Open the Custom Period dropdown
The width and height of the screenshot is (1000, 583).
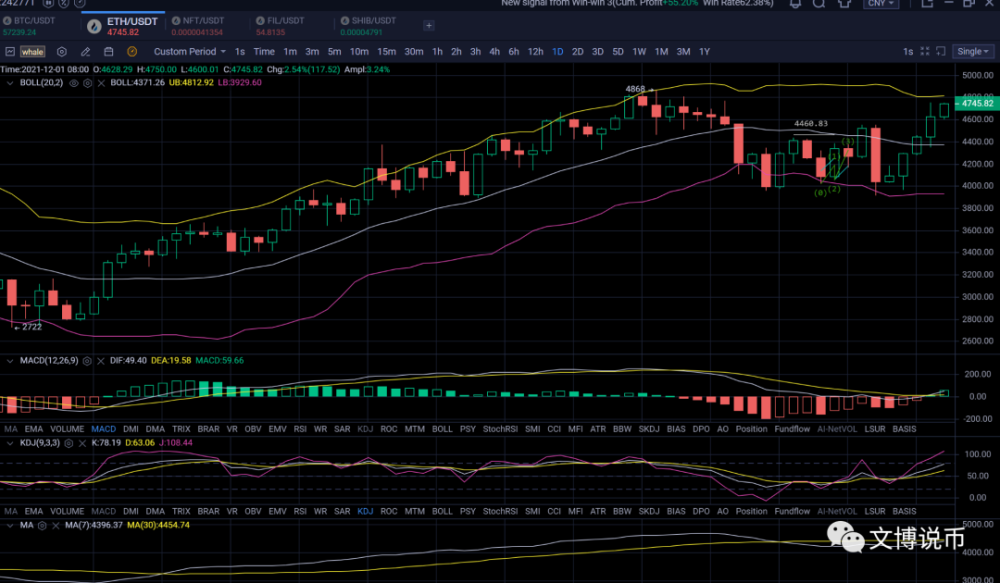point(189,52)
